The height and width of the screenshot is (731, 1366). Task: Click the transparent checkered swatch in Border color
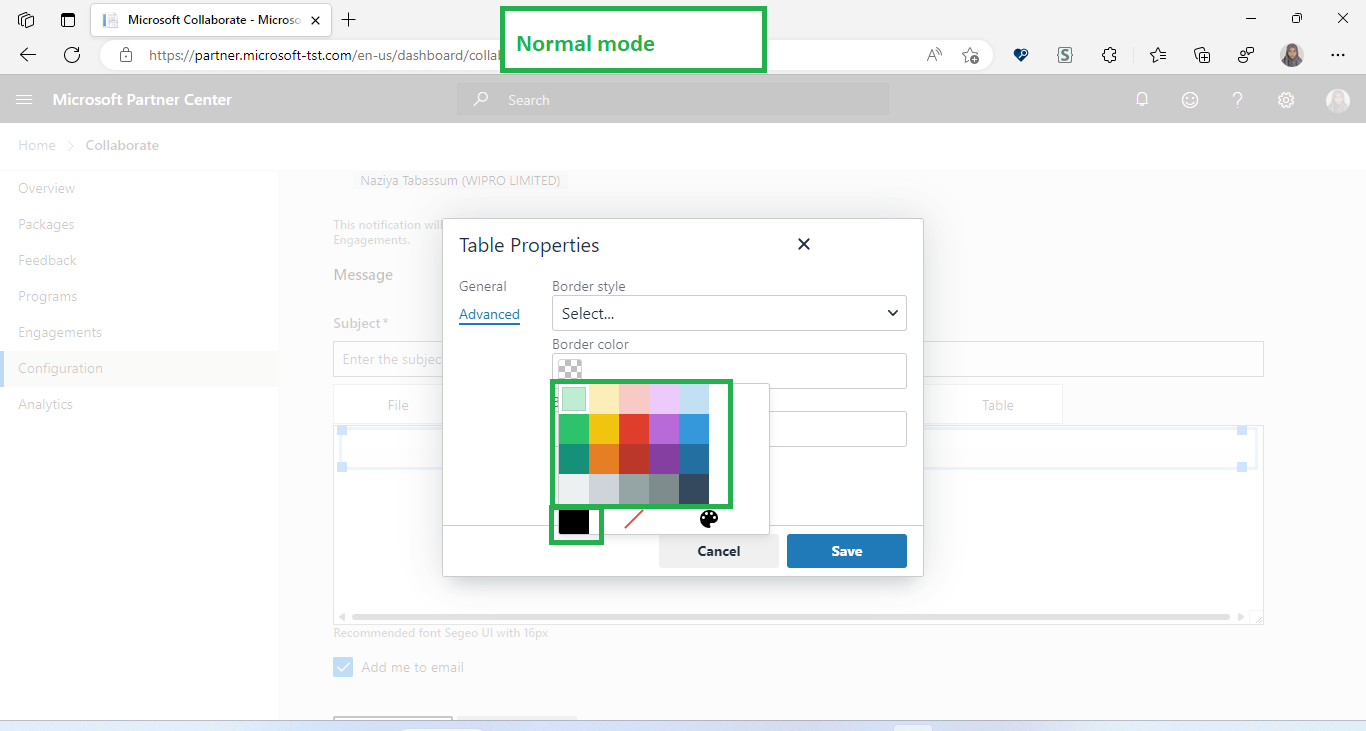pos(569,369)
